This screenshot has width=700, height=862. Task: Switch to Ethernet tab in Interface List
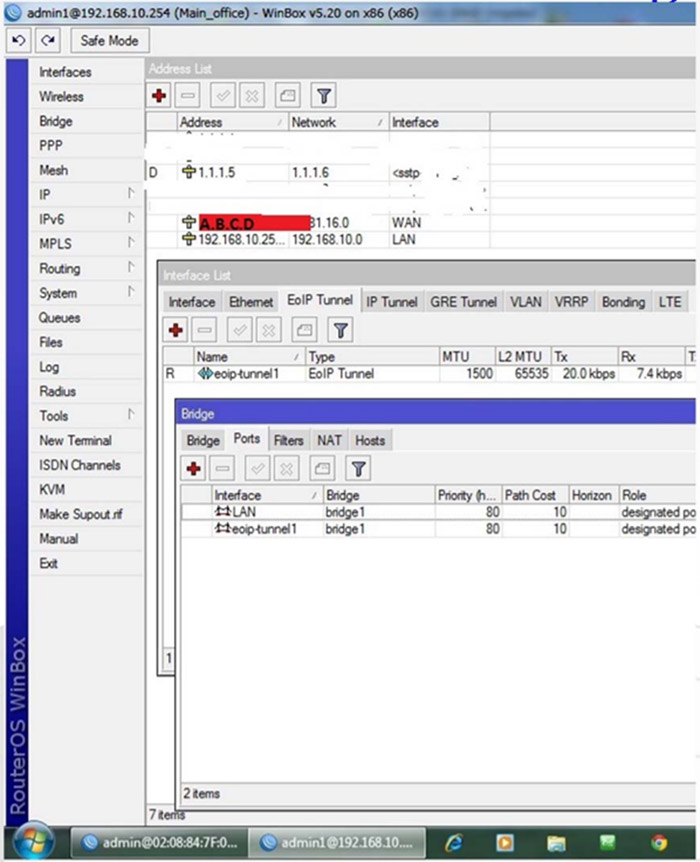click(x=251, y=302)
